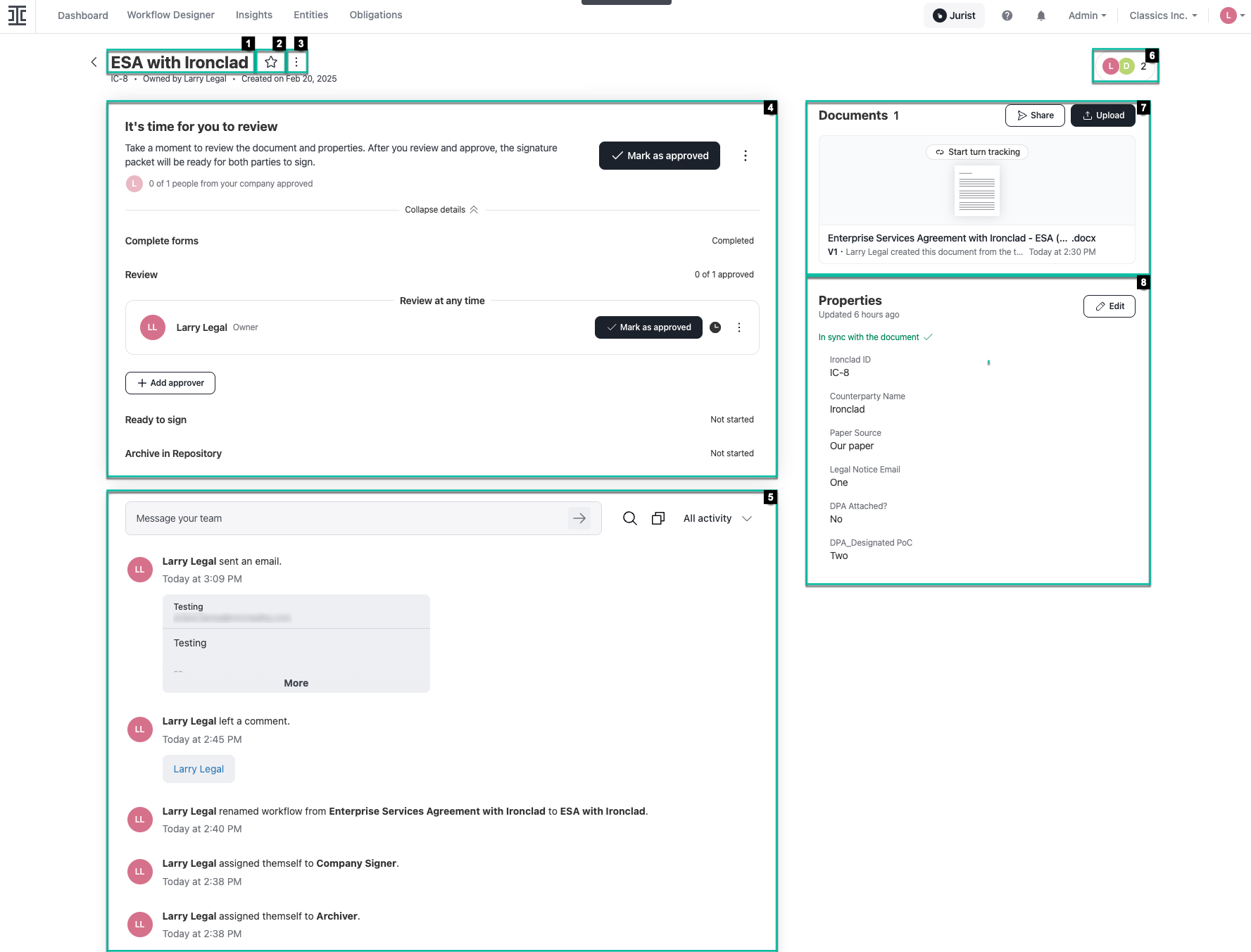Switch to the Workflow Designer tab
Image resolution: width=1251 pixels, height=952 pixels.
pos(170,15)
